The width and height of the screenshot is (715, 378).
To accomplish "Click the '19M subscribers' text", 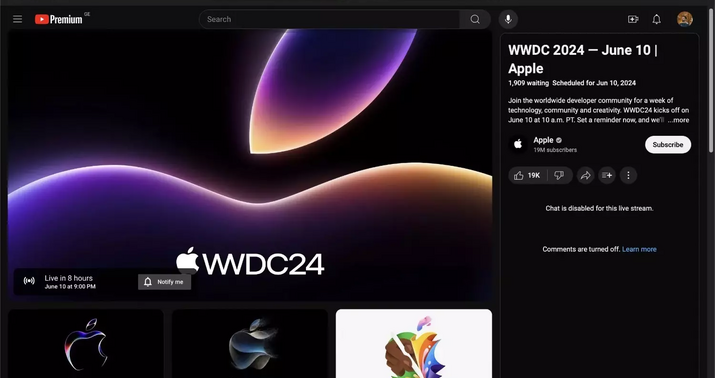I will 555,150.
